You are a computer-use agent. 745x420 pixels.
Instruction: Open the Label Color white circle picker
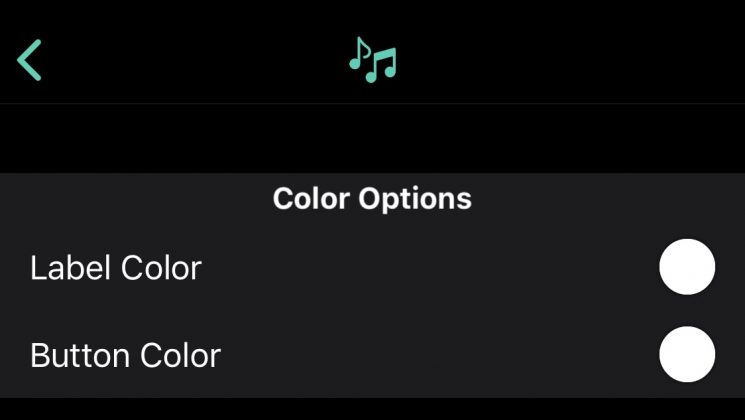coord(687,267)
